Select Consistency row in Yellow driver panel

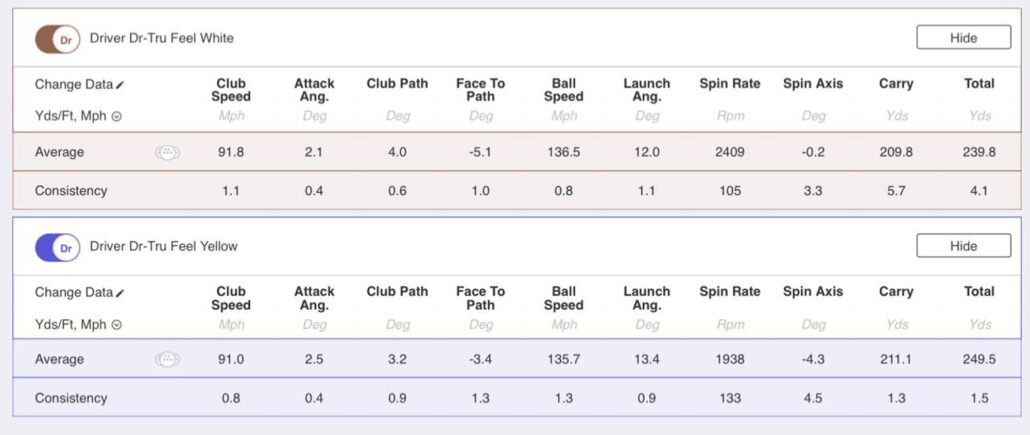[x=517, y=398]
